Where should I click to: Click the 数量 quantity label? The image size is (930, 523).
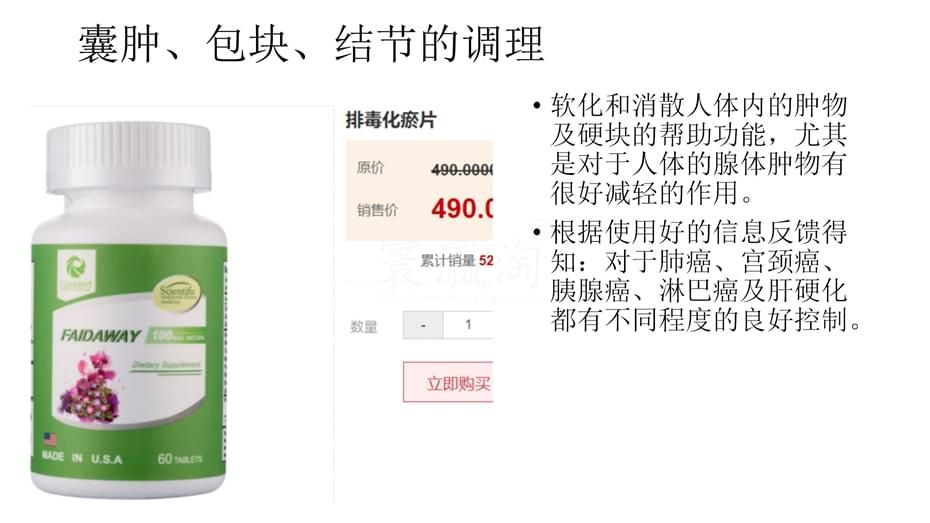[364, 327]
